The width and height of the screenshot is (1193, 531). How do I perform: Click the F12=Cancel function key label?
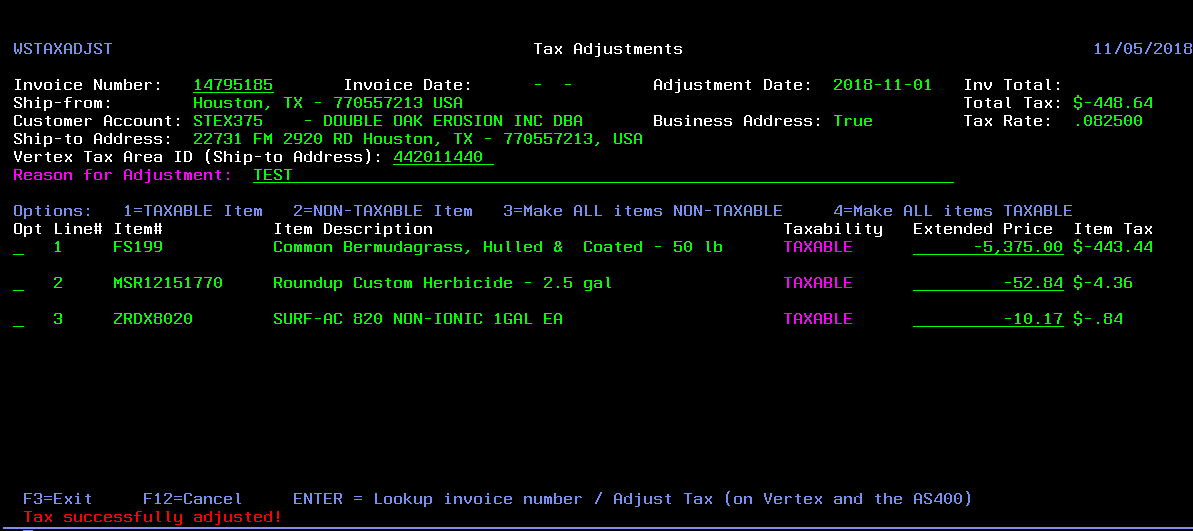192,498
